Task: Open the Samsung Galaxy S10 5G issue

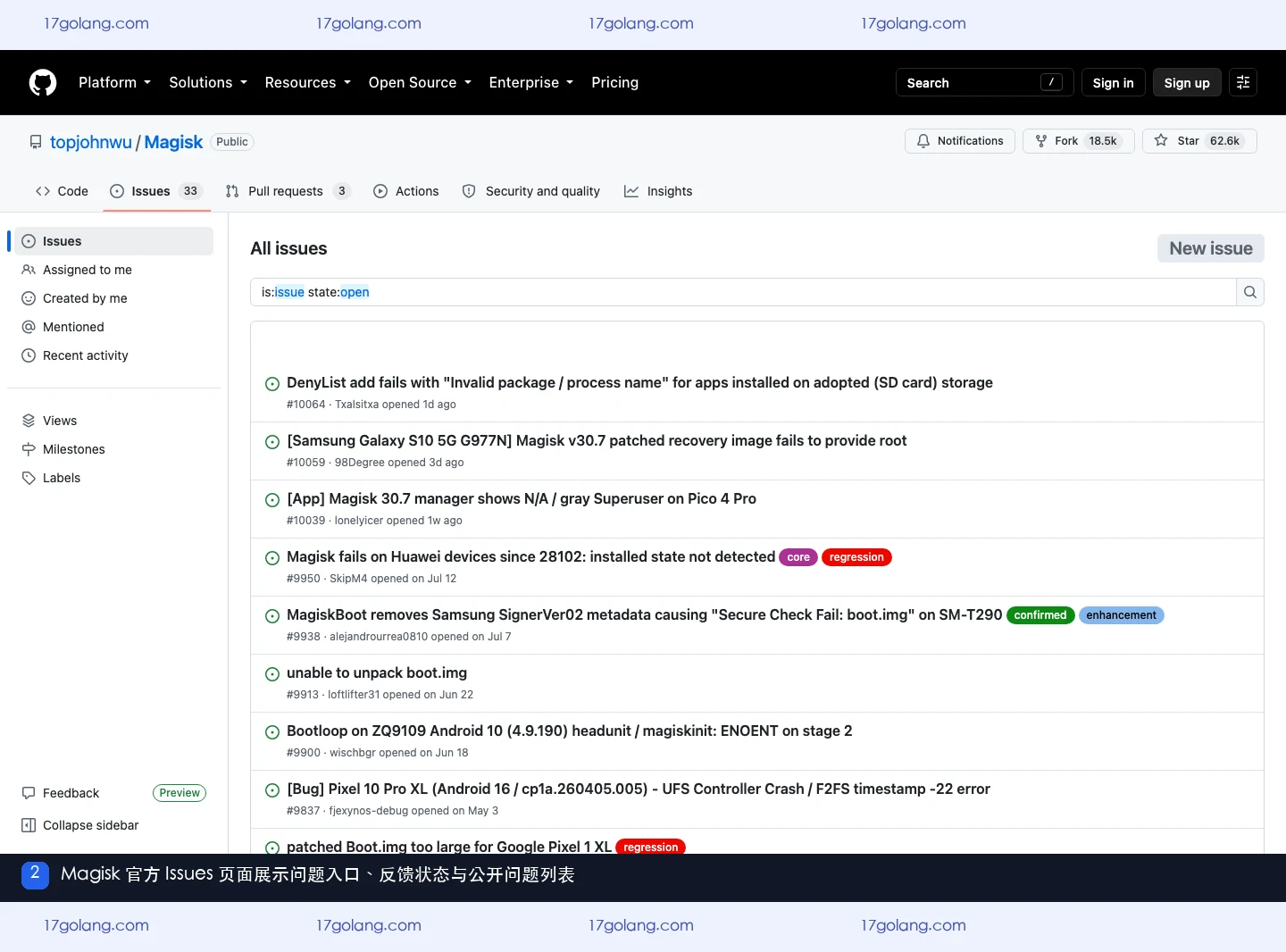Action: click(597, 440)
